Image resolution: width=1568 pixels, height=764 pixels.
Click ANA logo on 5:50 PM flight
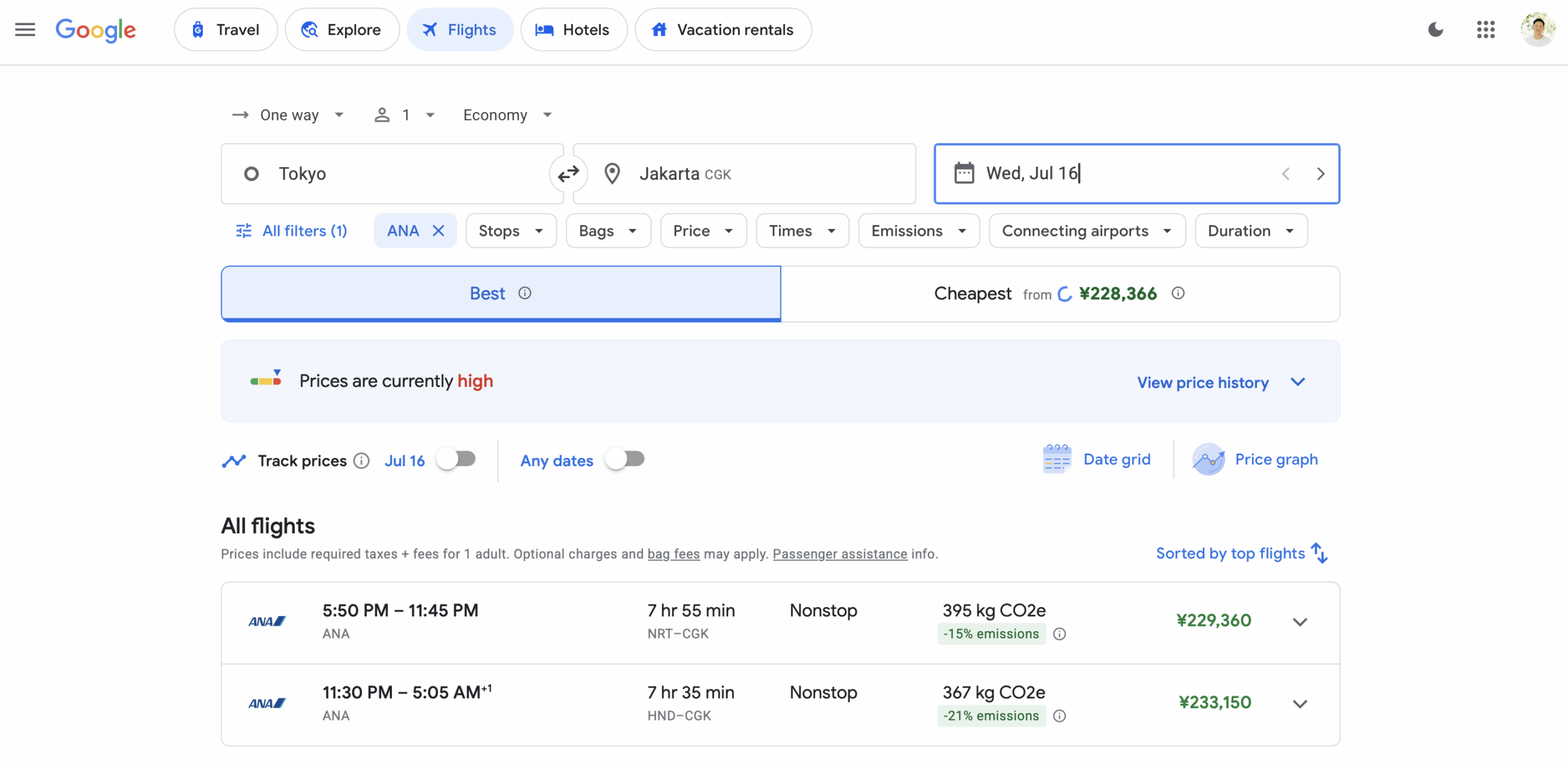pyautogui.click(x=267, y=621)
